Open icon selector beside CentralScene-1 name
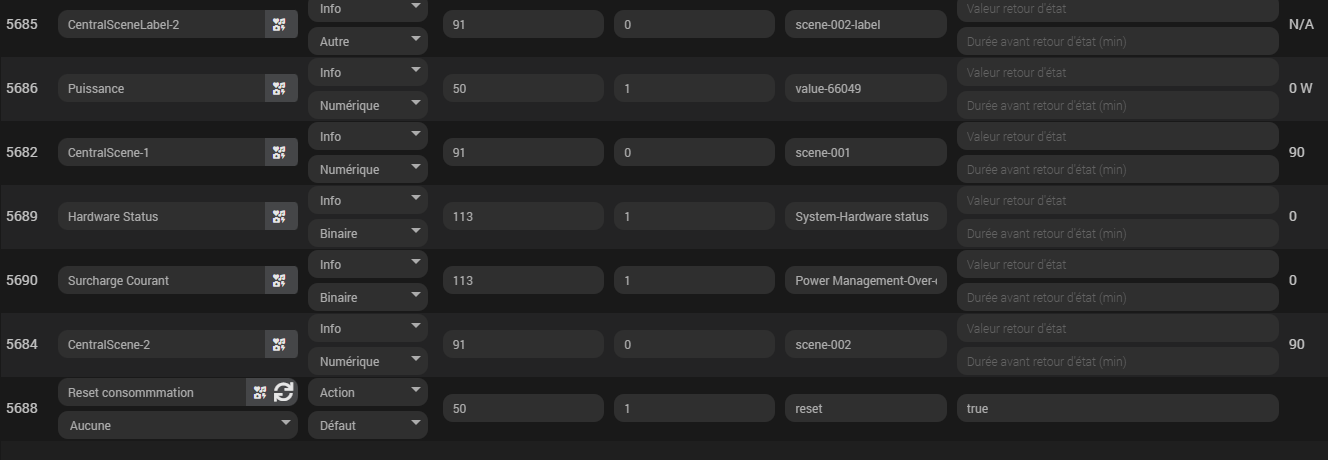Viewport: 1328px width, 460px height. [x=280, y=152]
